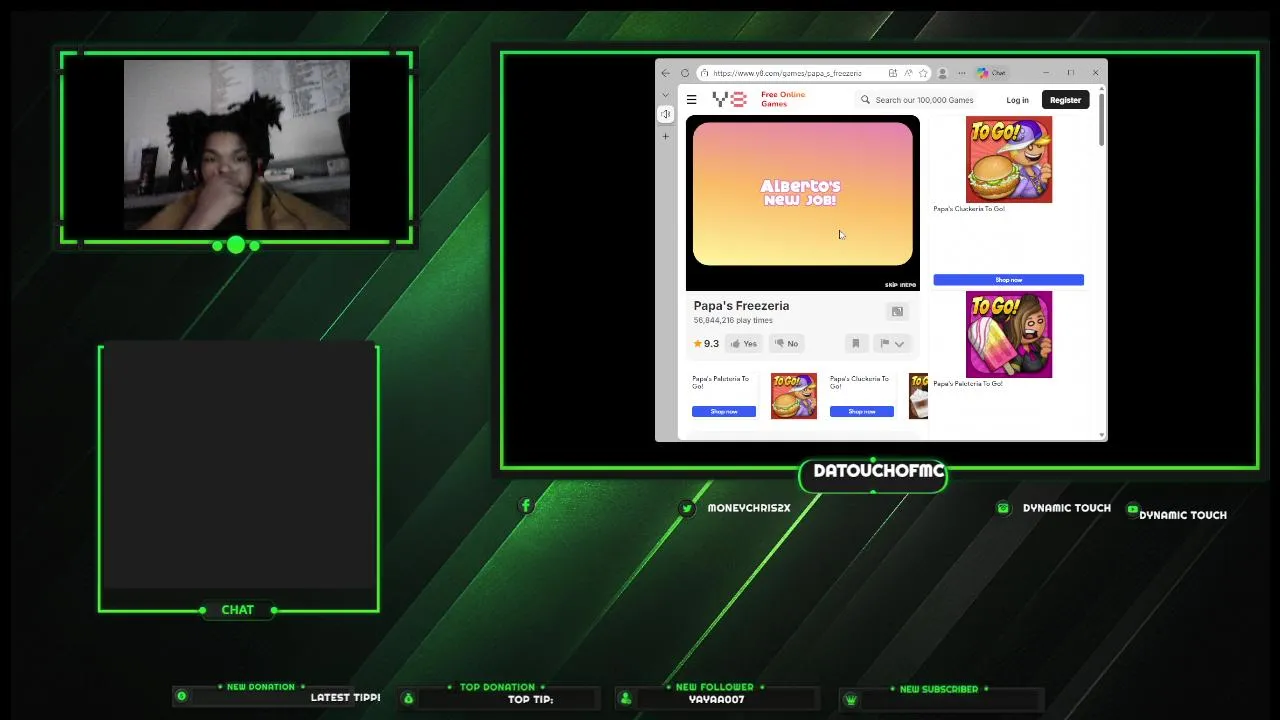Viewport: 1280px width, 720px height.
Task: Bookmark the game with the bookmark icon
Action: coord(856,344)
